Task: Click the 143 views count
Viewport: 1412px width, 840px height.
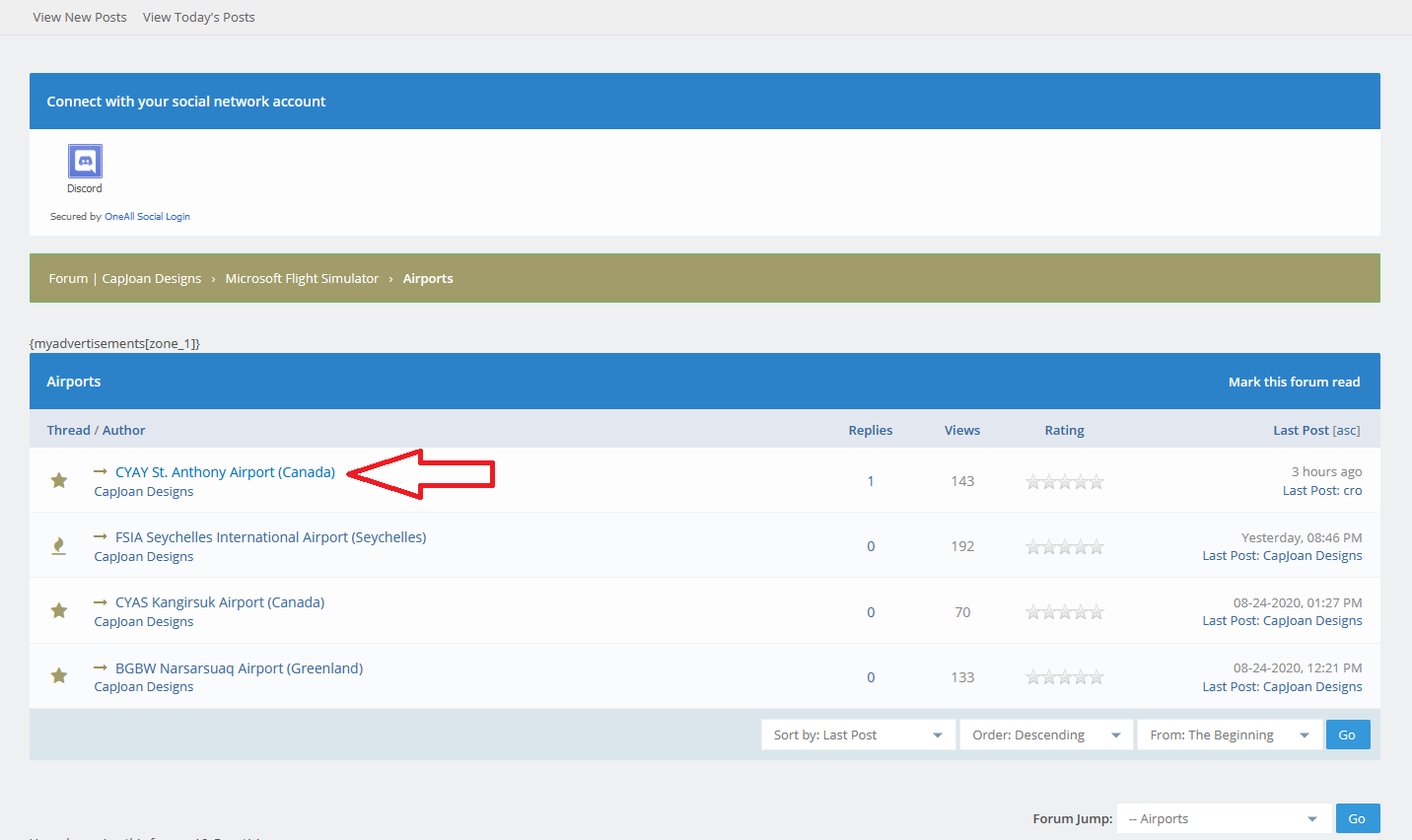Action: click(962, 481)
